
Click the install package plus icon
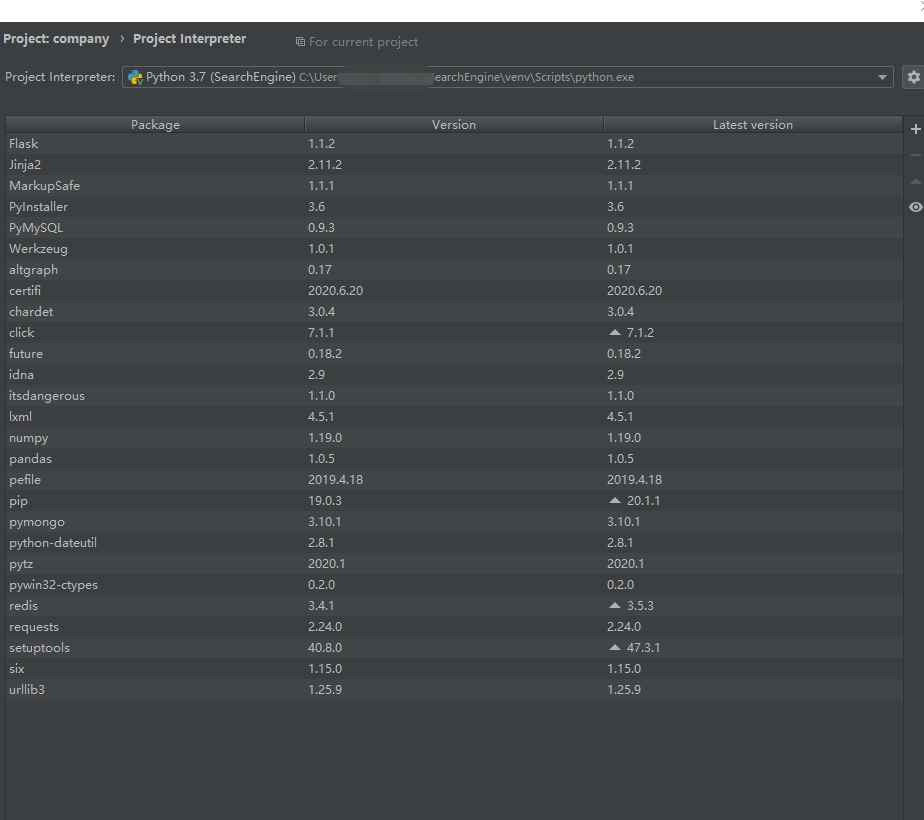tap(915, 129)
